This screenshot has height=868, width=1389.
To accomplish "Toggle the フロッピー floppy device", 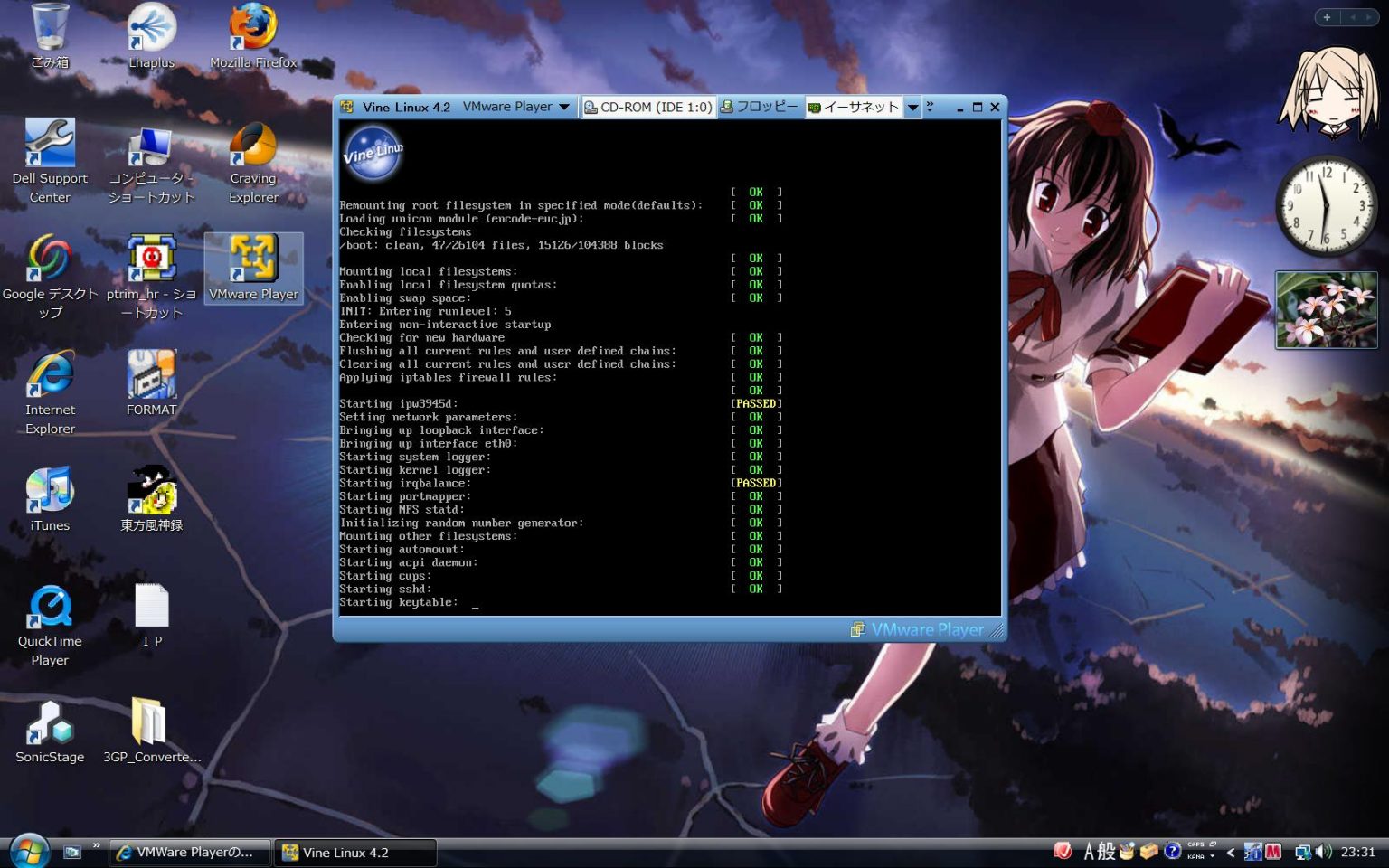I will coord(760,107).
